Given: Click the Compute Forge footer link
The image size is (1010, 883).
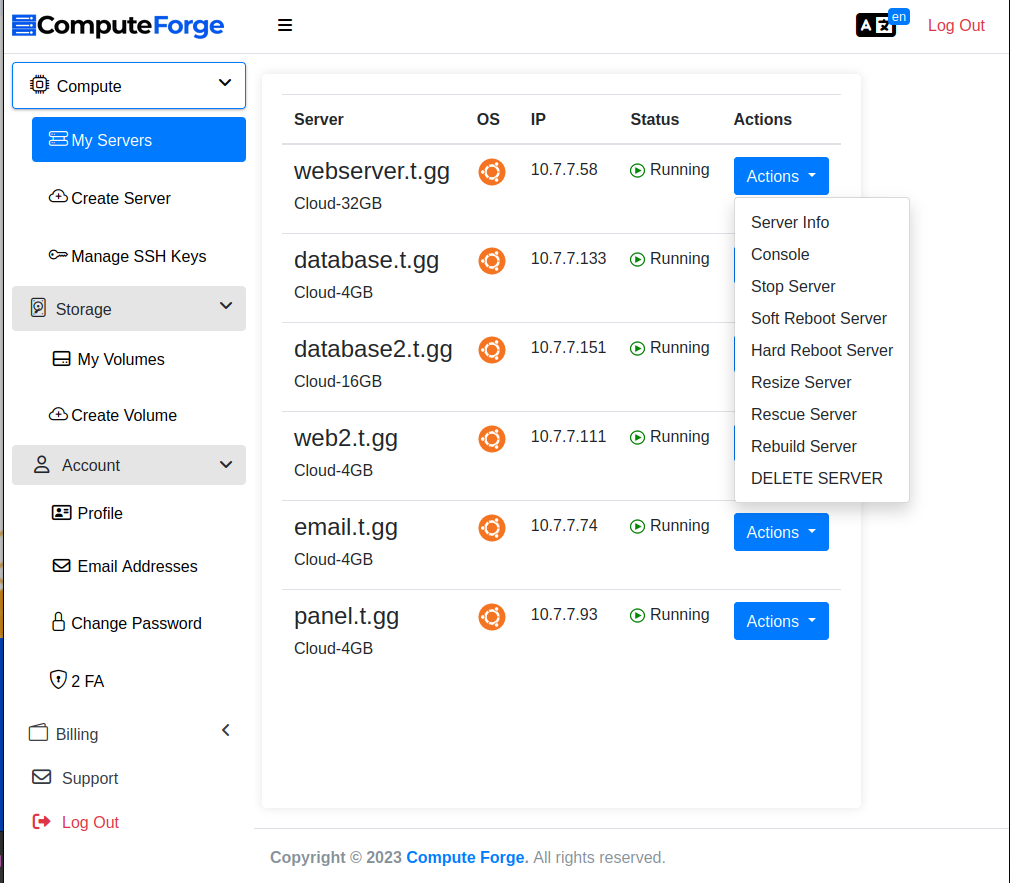Looking at the screenshot, I should point(466,857).
